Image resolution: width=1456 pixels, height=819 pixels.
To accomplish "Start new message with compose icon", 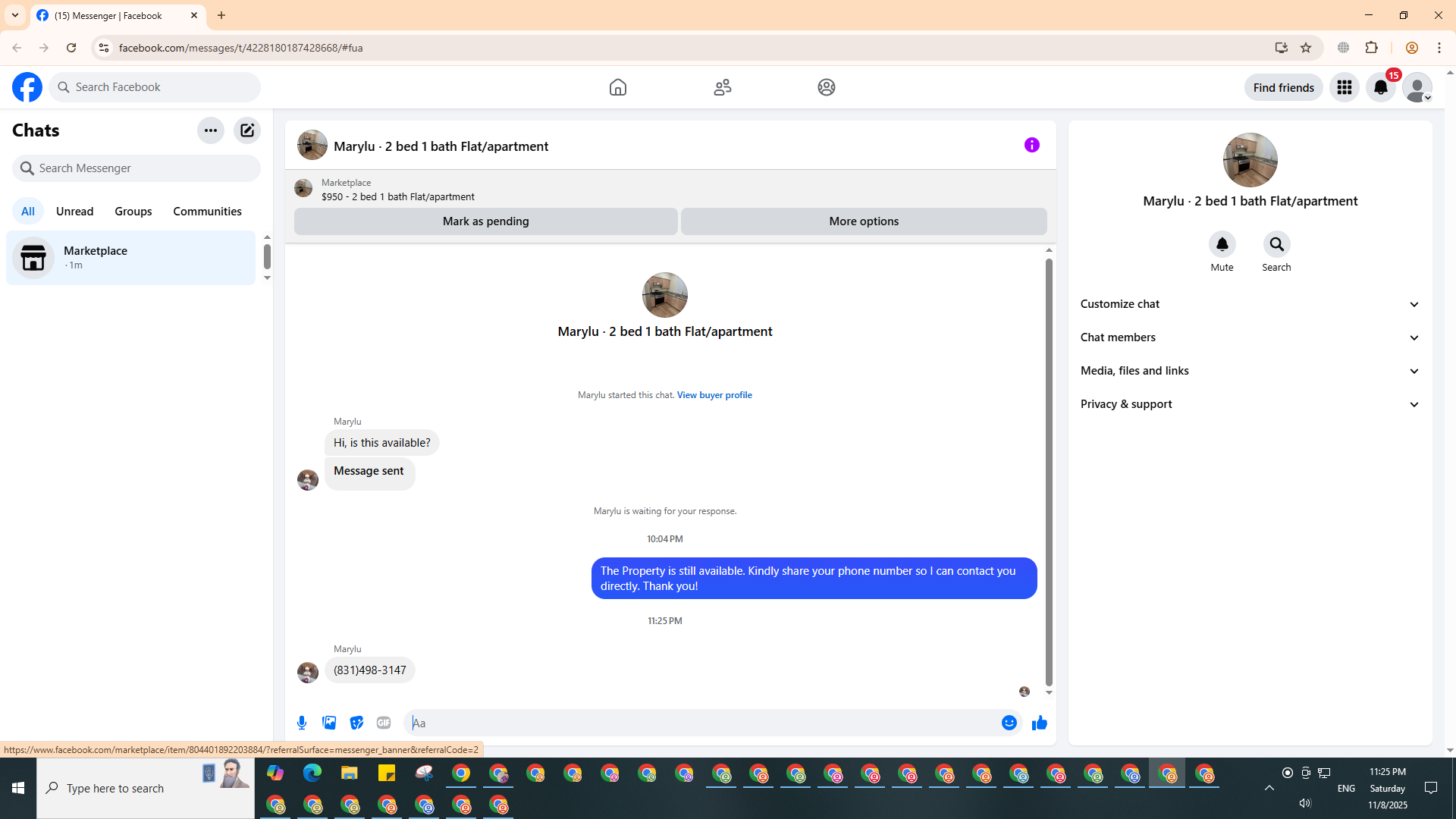I will click(247, 130).
